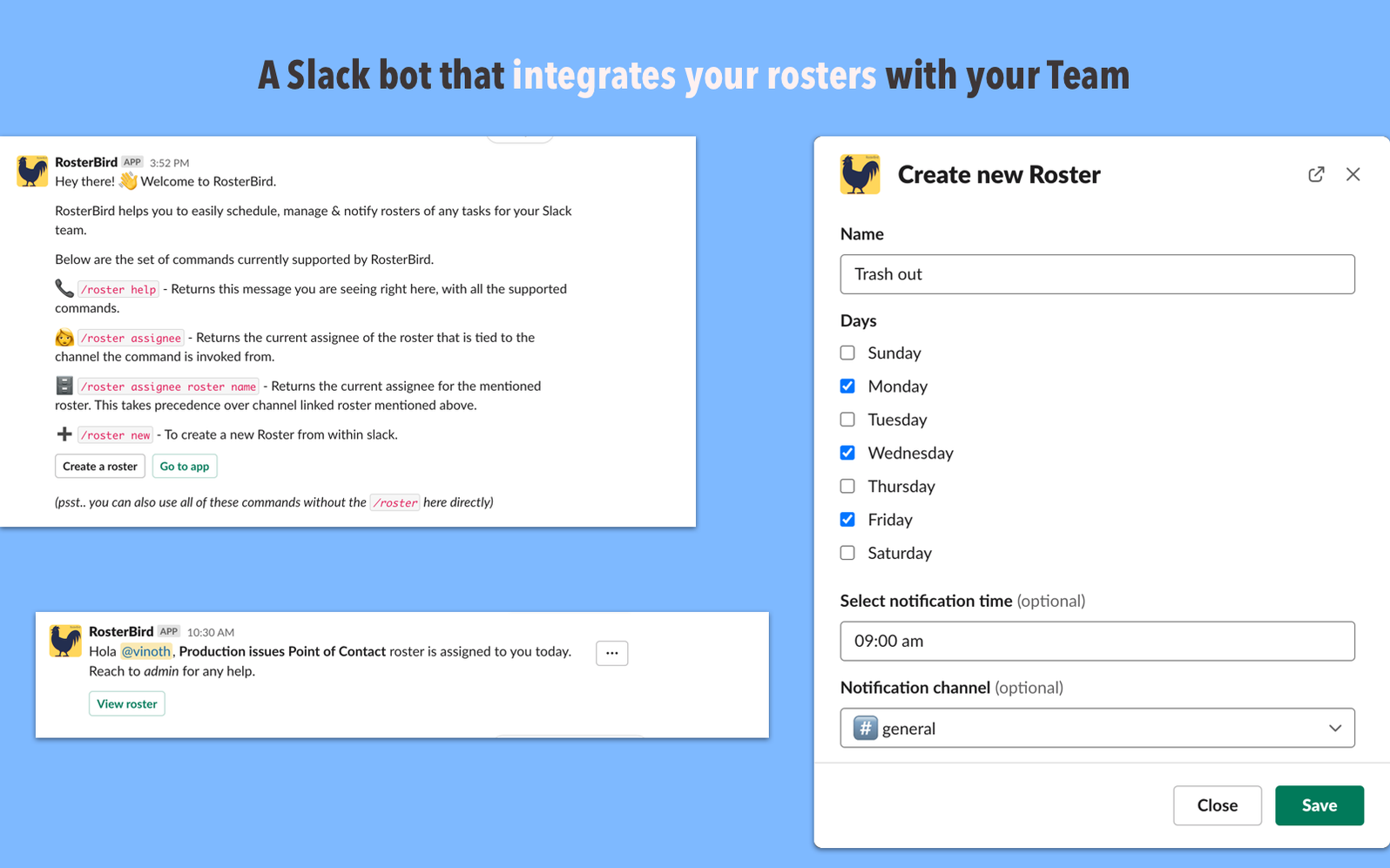The image size is (1390, 868).
Task: Click the notification time field 09:00 am
Action: click(x=1097, y=641)
